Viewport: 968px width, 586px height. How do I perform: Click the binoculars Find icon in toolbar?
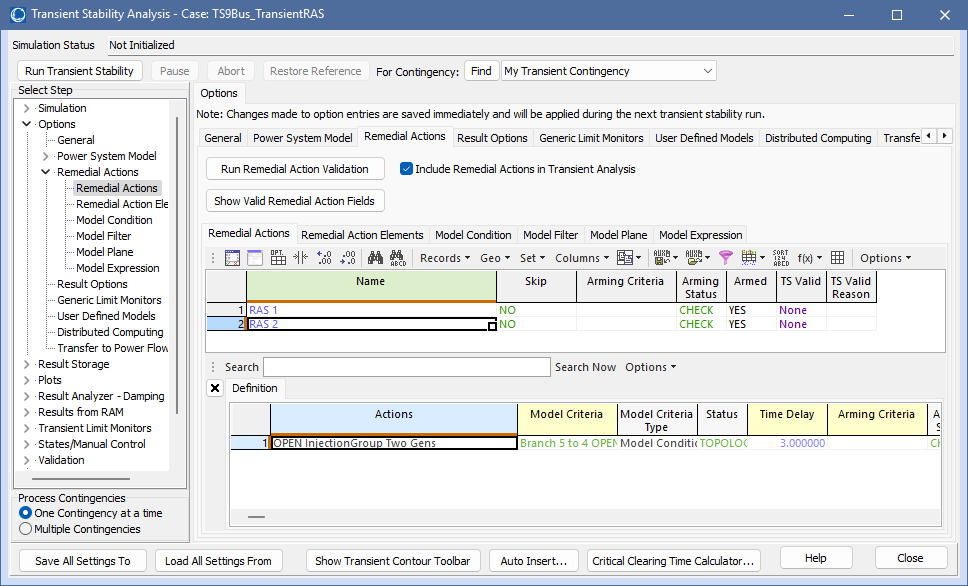pos(375,258)
